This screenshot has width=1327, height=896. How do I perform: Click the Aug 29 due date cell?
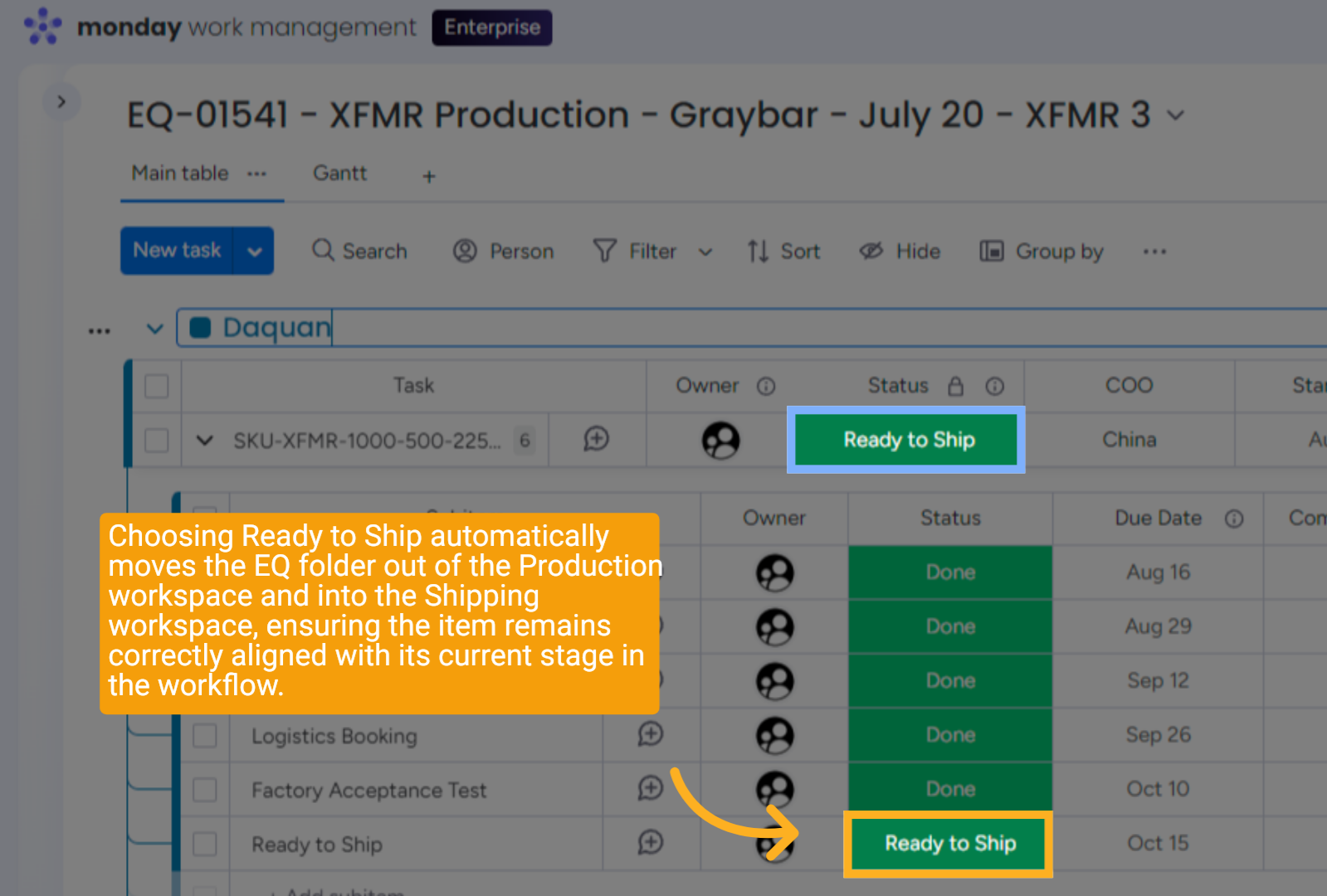[1158, 626]
